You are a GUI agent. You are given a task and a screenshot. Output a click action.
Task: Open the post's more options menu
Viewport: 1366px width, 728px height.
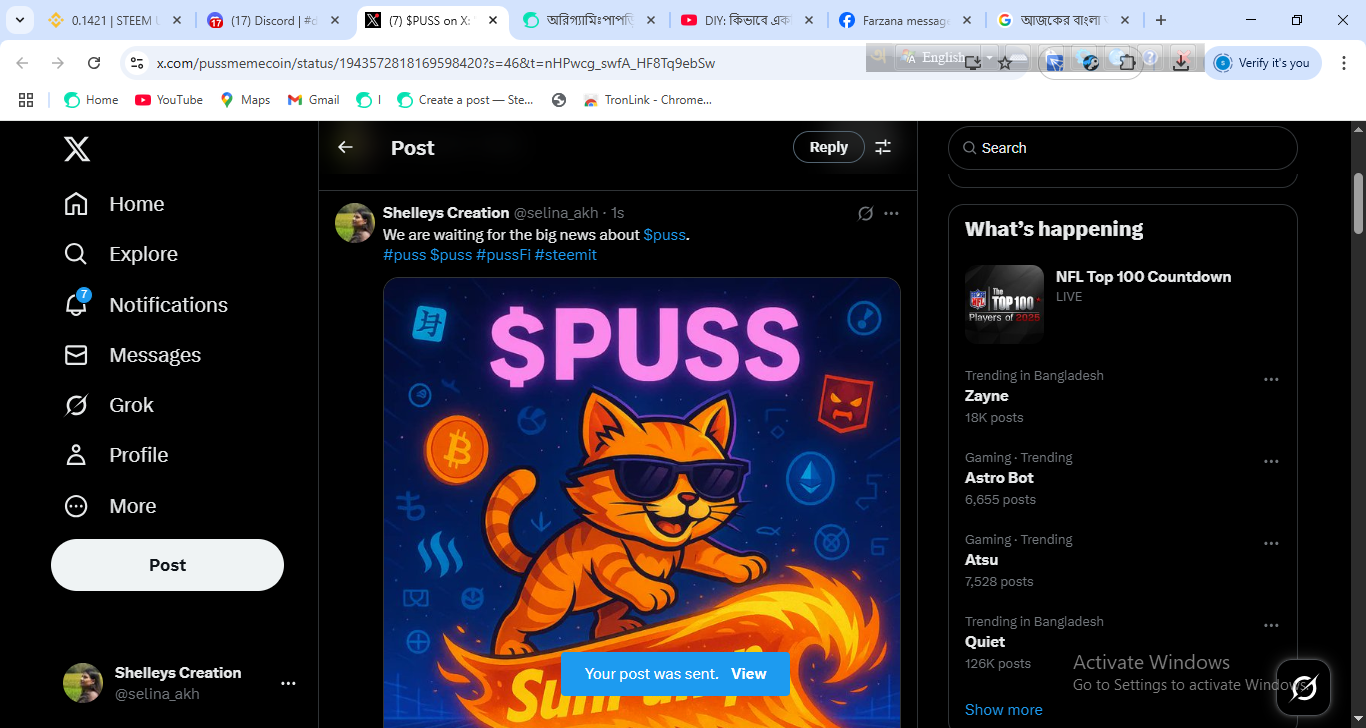(891, 213)
